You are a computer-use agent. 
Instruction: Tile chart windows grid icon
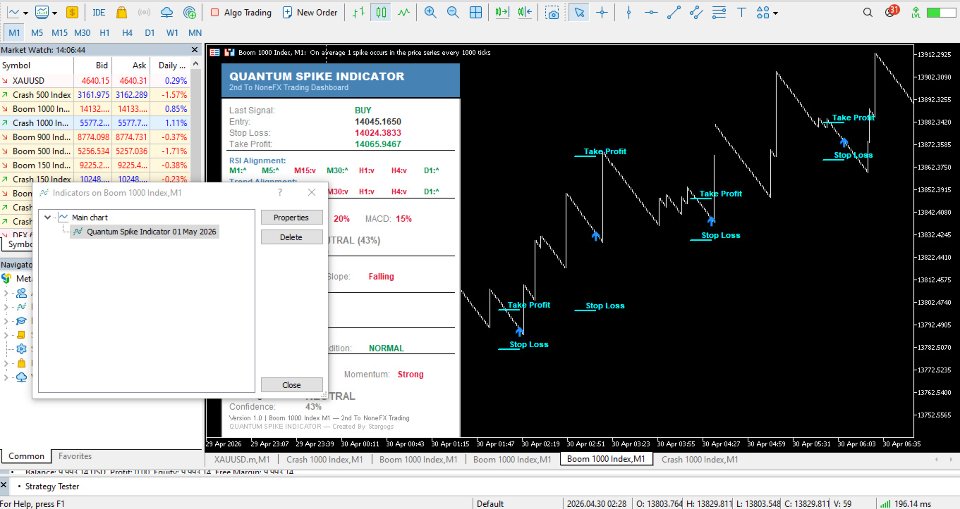pos(476,12)
